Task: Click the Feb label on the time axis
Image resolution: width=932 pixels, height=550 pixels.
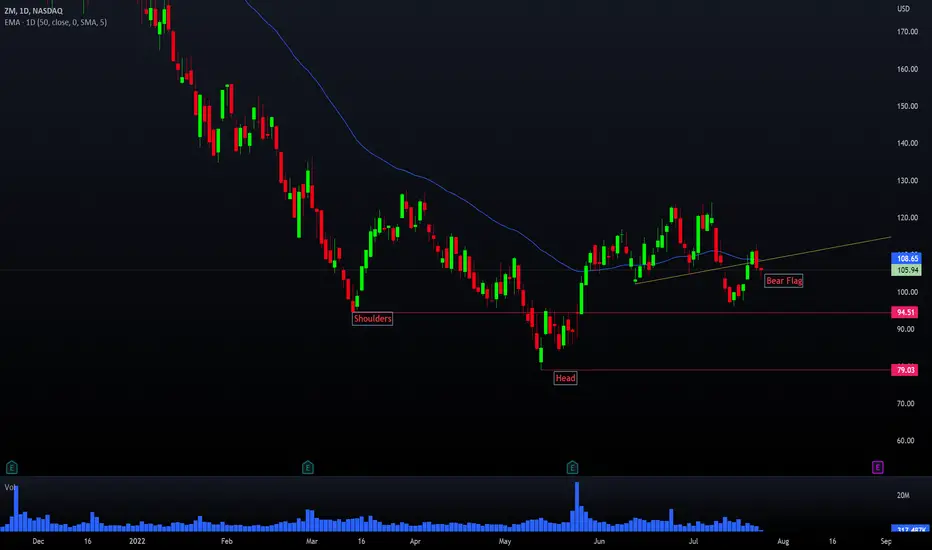Action: coord(226,541)
